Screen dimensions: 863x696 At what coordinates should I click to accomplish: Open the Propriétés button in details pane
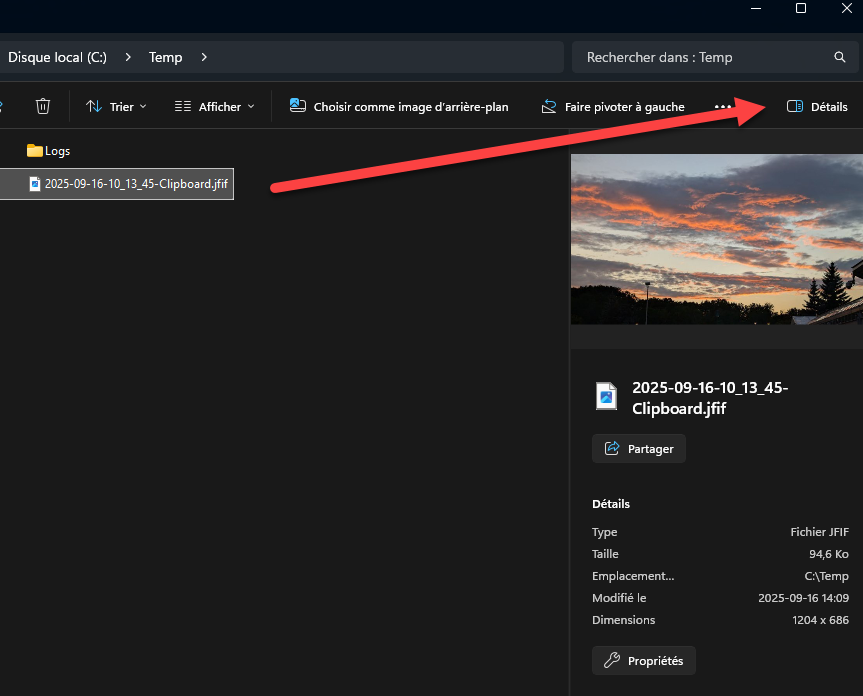pos(643,660)
